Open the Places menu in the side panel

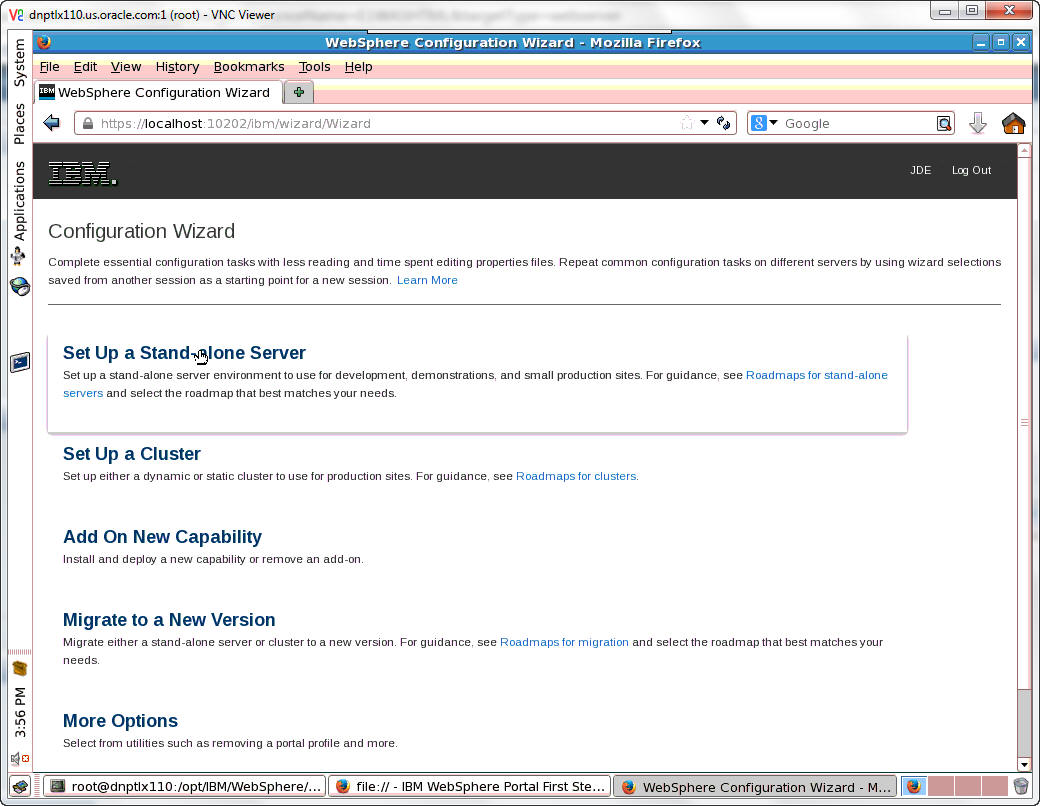(x=19, y=123)
